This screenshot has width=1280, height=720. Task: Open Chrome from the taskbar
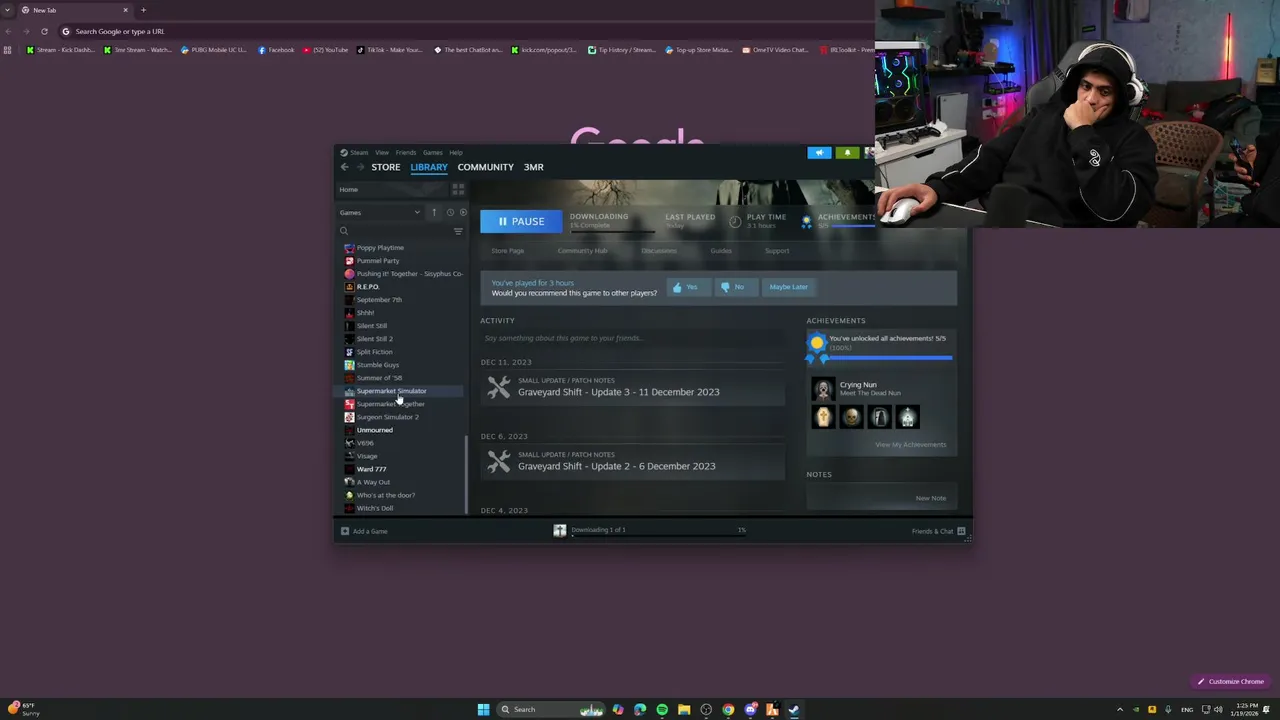coord(728,709)
